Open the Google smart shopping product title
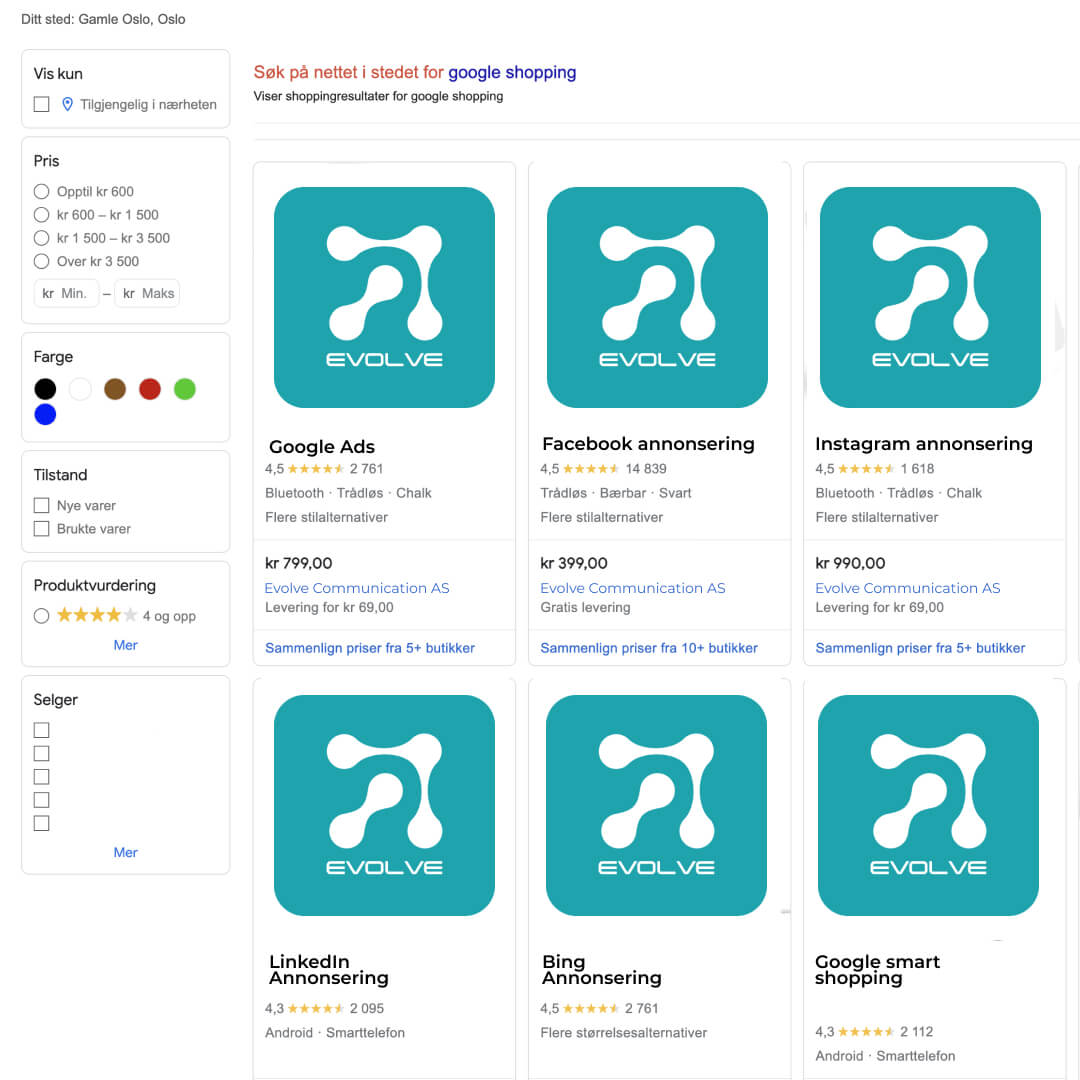This screenshot has height=1080, width=1080. tap(877, 970)
